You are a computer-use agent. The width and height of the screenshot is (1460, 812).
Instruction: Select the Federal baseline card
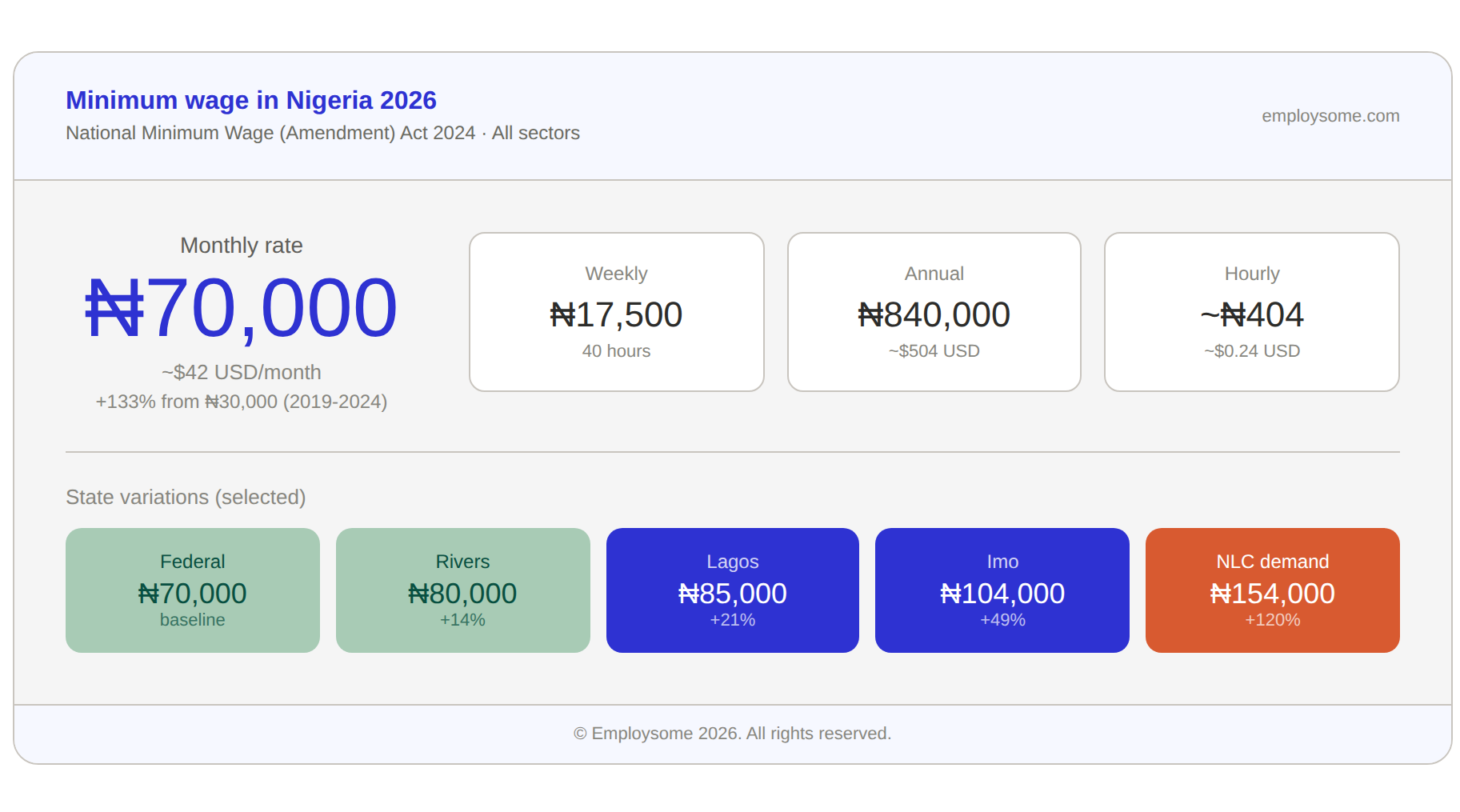192,590
